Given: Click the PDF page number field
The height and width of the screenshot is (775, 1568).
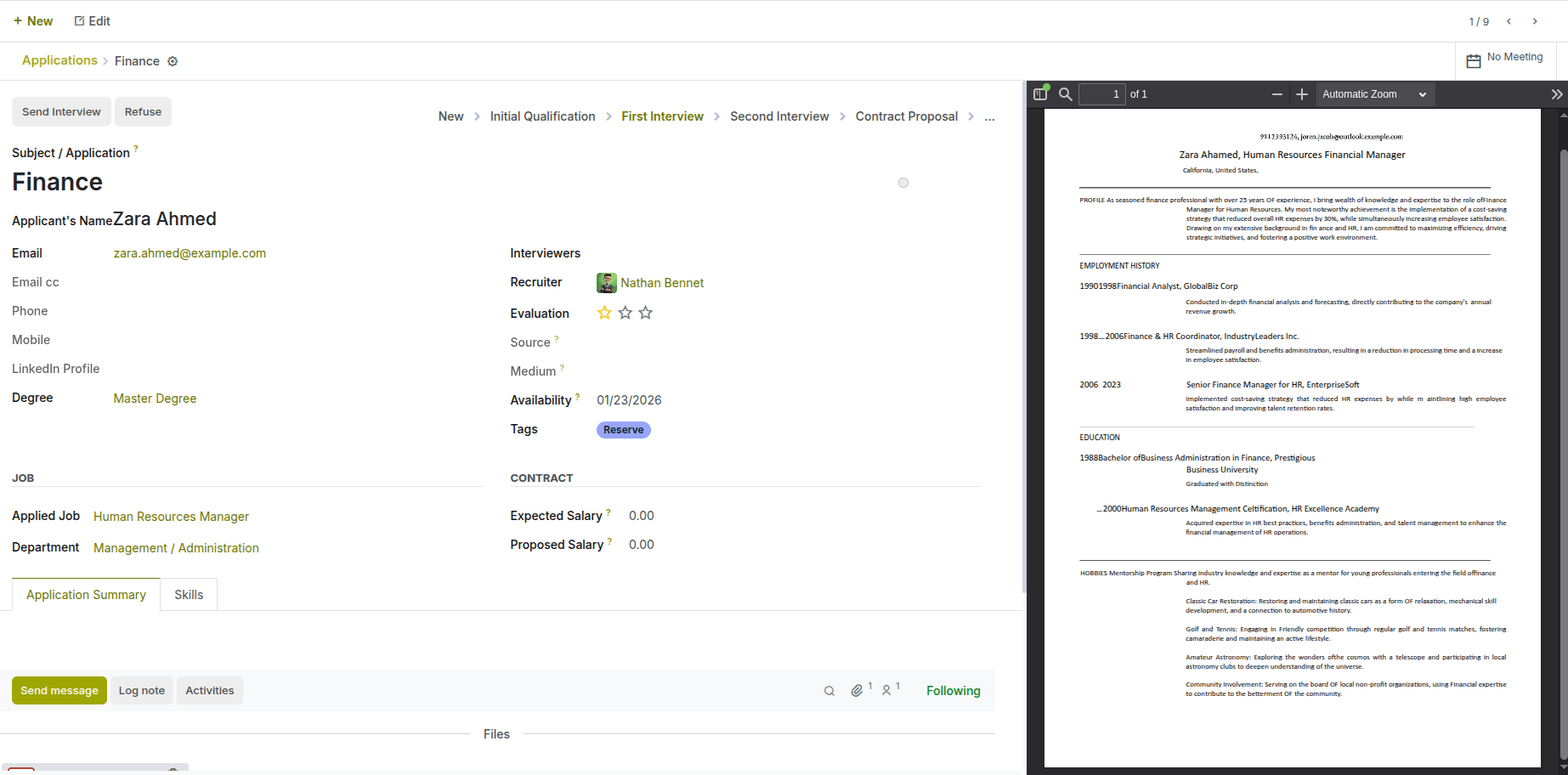Looking at the screenshot, I should tap(1102, 94).
